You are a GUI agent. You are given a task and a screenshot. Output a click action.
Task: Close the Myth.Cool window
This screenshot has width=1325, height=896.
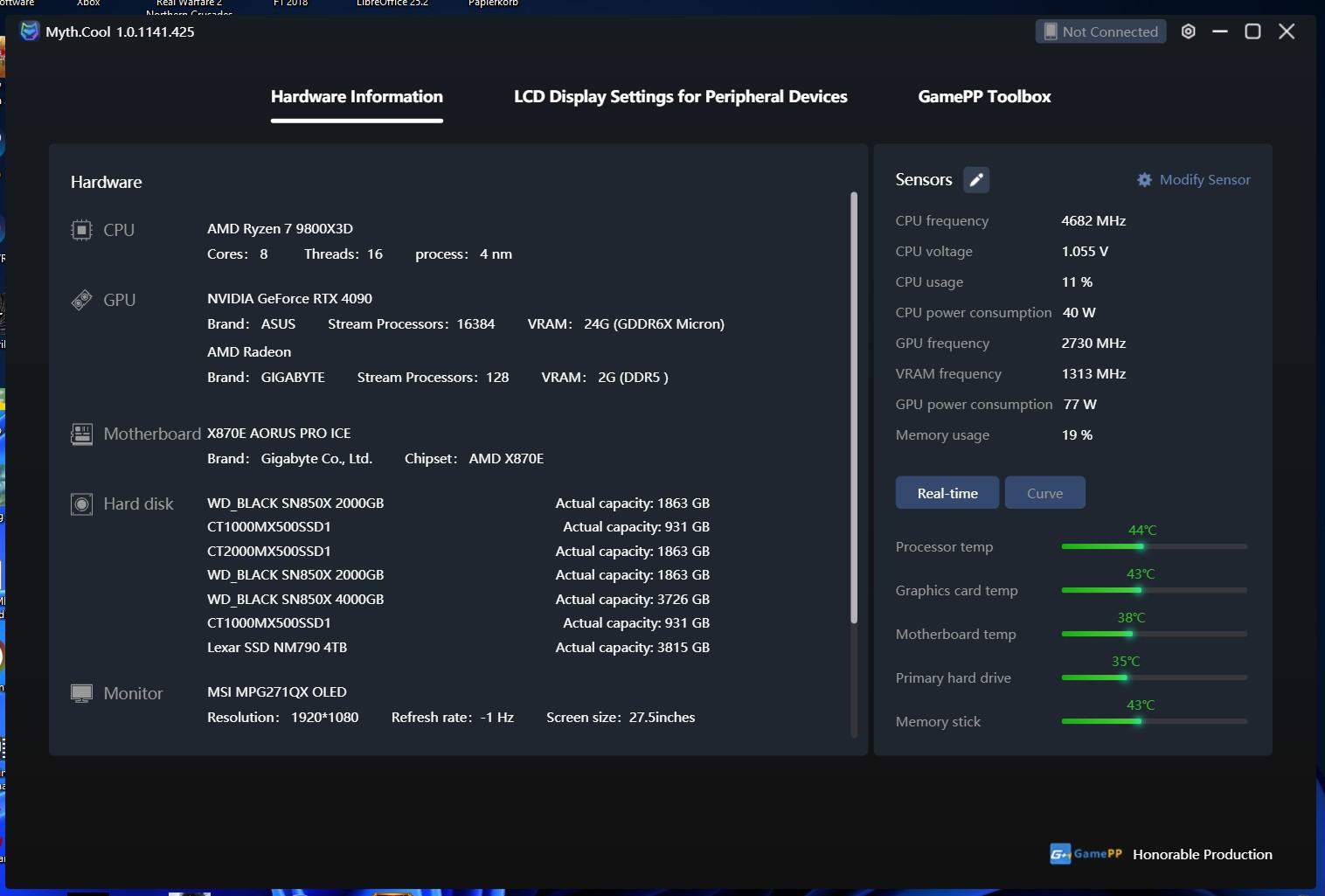[x=1287, y=31]
